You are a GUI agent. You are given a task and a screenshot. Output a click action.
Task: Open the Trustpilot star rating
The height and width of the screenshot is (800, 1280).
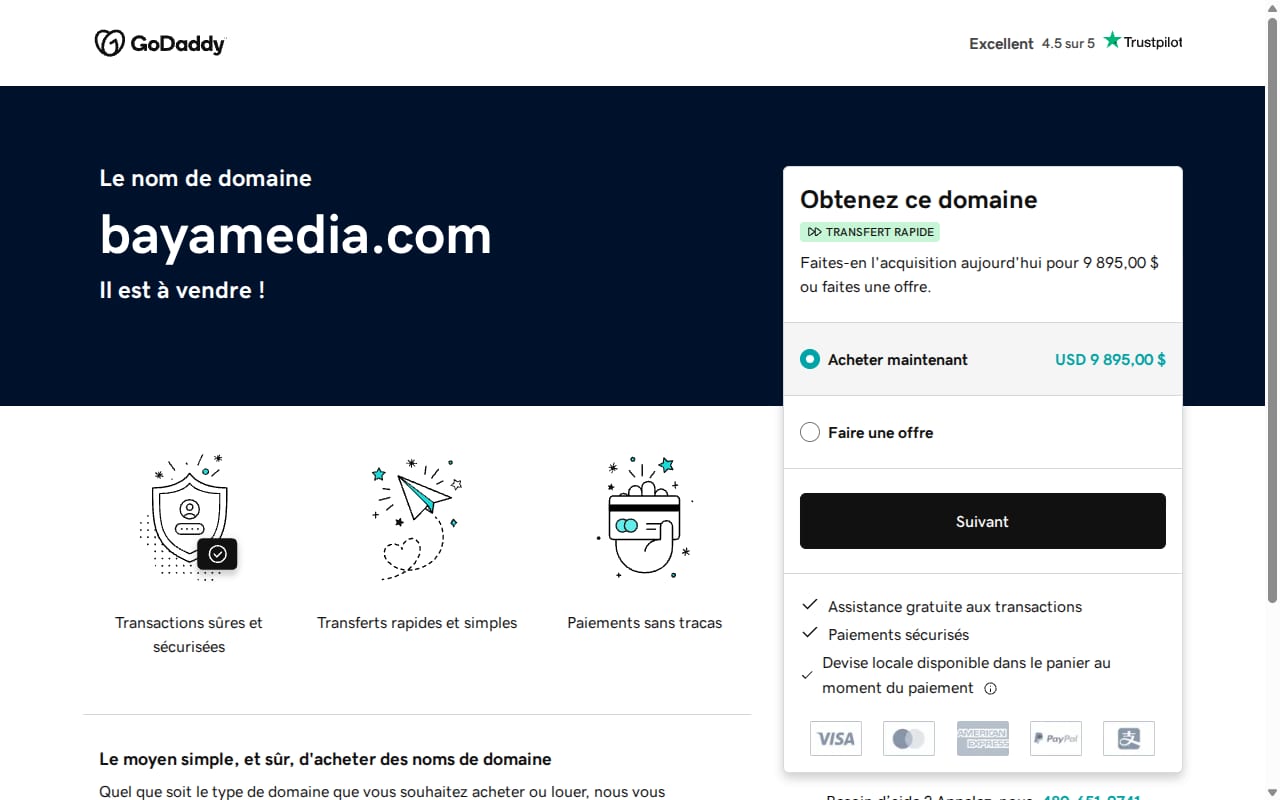[1143, 42]
